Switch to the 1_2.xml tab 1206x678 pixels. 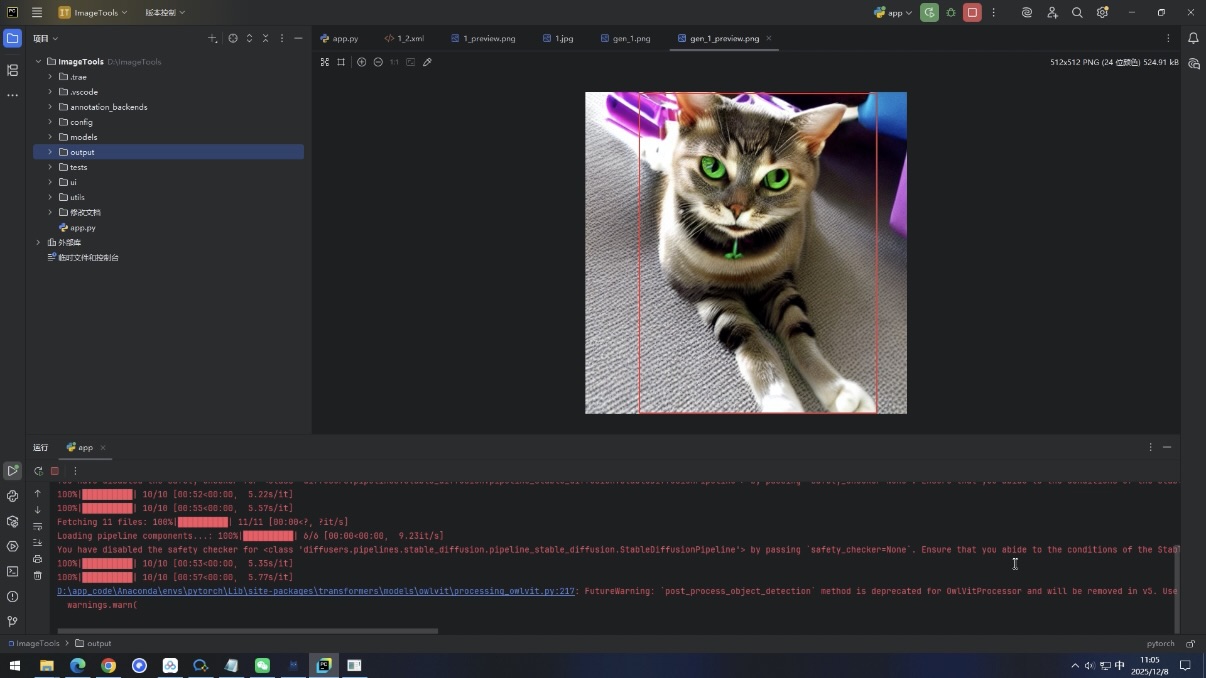click(x=404, y=38)
